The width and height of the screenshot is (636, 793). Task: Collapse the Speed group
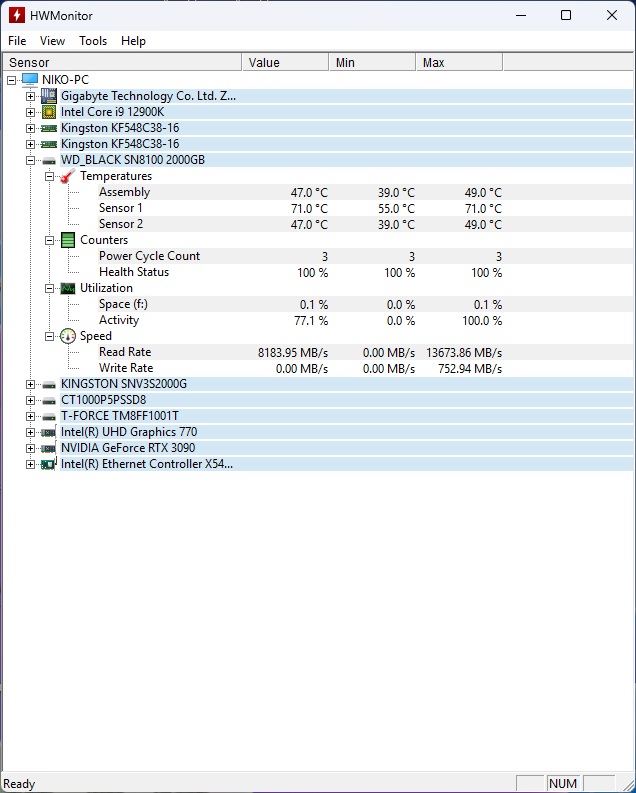49,336
